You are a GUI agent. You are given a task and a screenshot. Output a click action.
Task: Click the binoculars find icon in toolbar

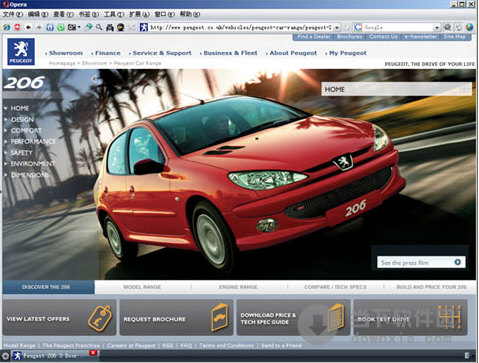click(x=110, y=27)
